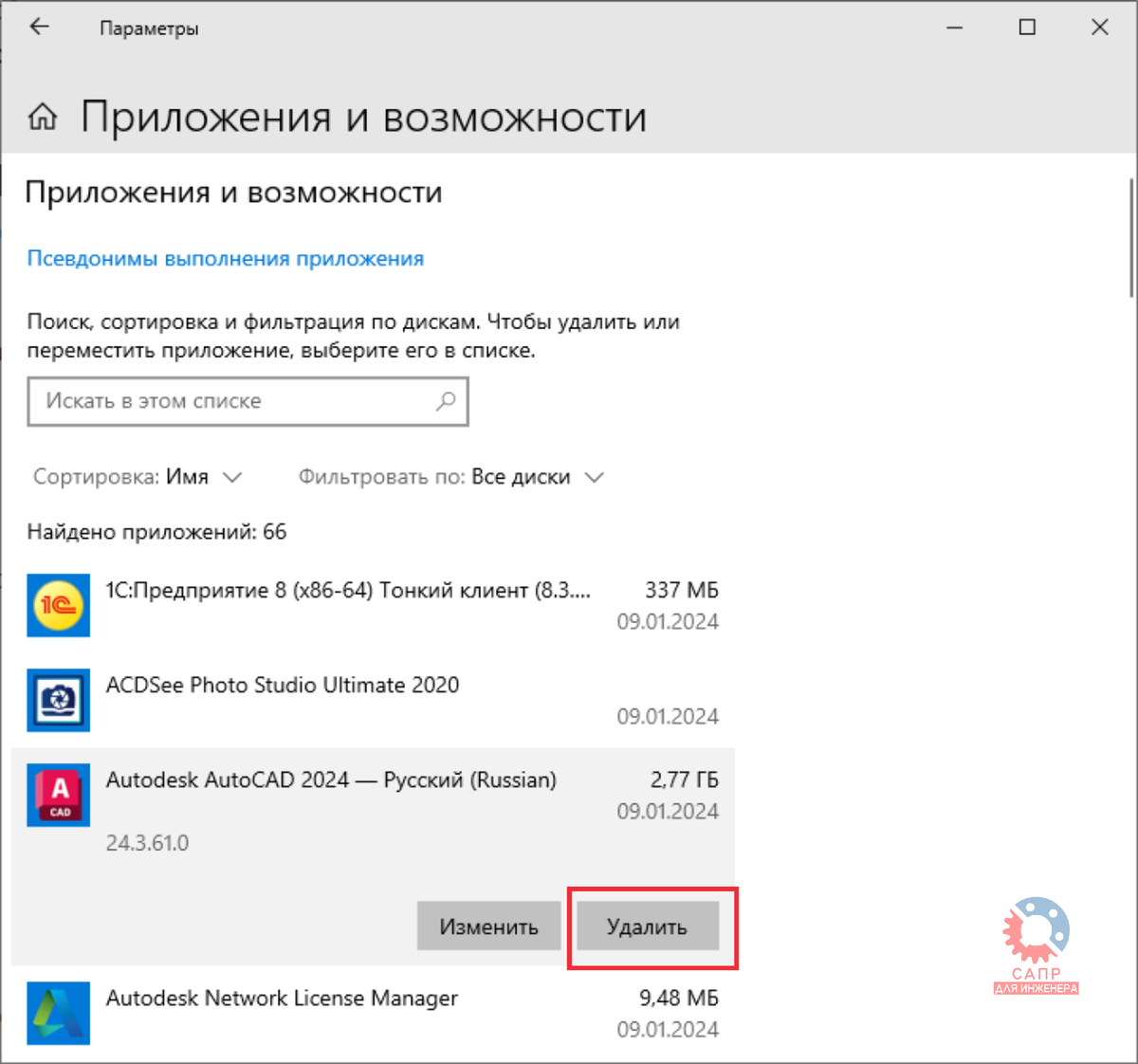
Task: Select Autodesk Network License Manager row
Action: pos(373,1013)
